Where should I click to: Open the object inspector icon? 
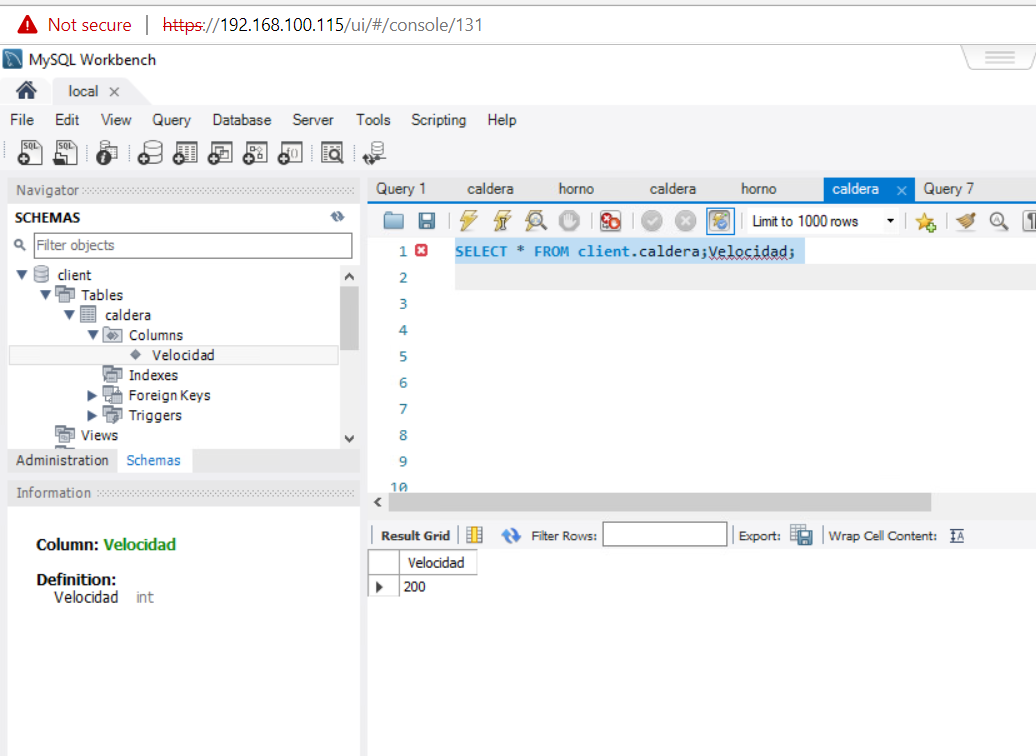point(106,153)
